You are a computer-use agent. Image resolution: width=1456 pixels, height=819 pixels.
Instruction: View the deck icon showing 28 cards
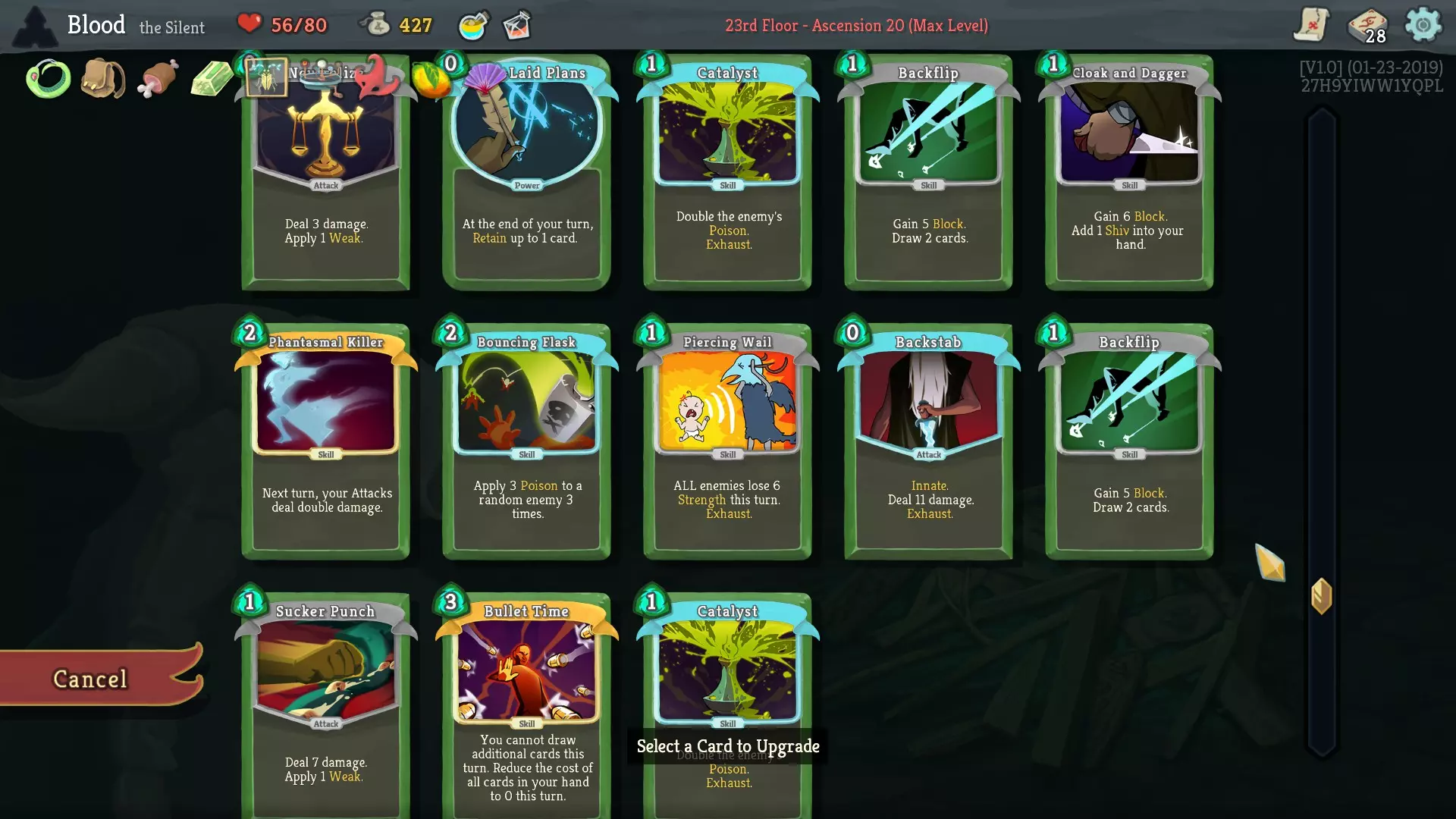point(1368,26)
